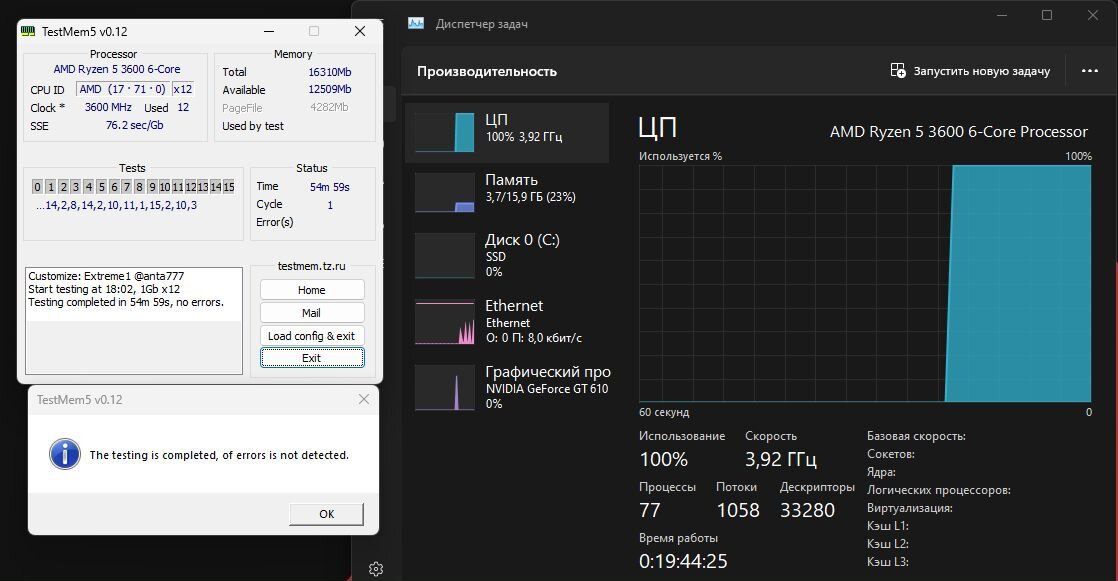Close the TestMem5 result dialog
Screen dimensions: 1118x581
[364, 399]
